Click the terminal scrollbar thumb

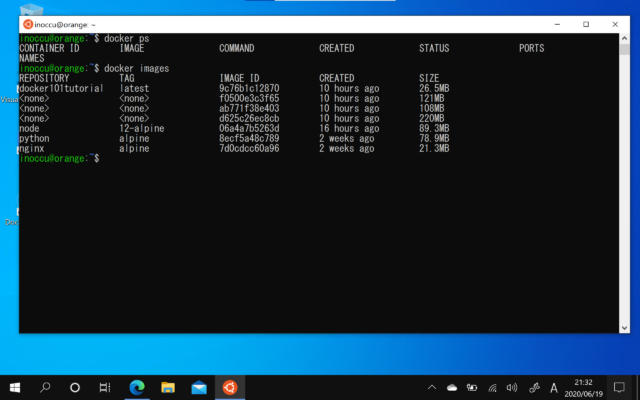[624, 49]
